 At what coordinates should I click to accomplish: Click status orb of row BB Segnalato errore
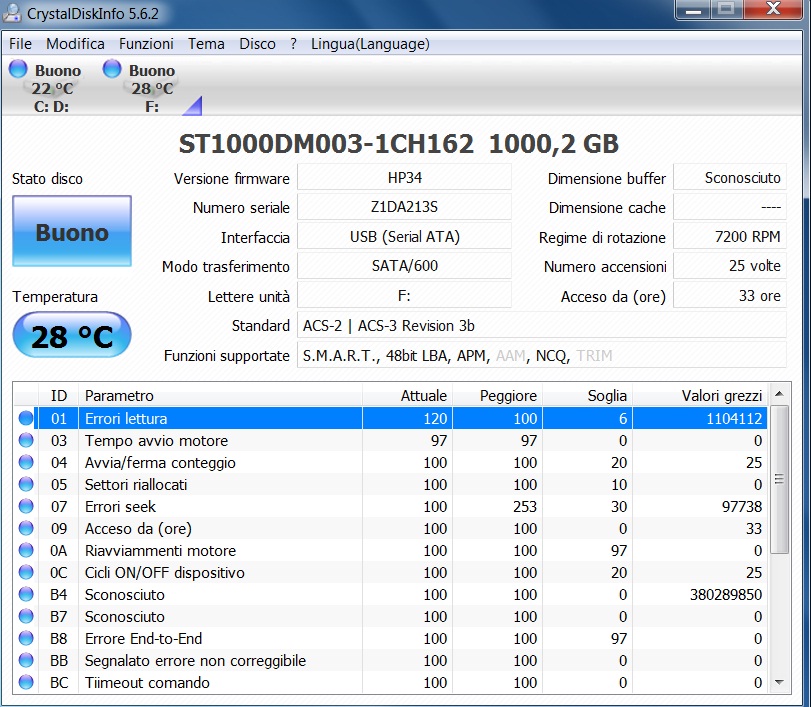click(x=26, y=660)
